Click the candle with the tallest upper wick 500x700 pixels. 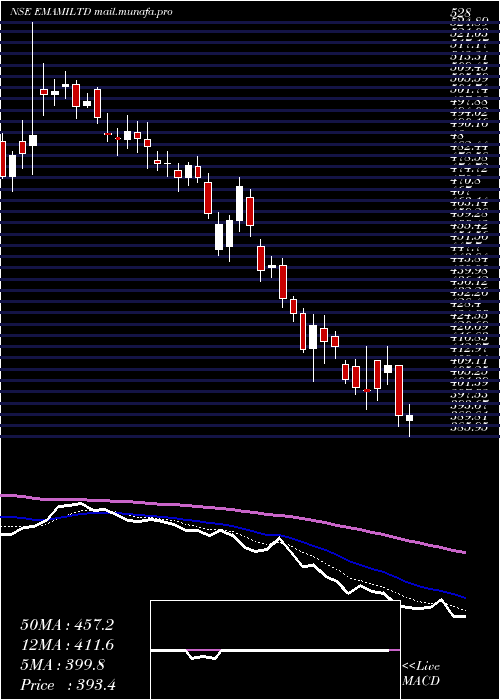[x=33, y=140]
